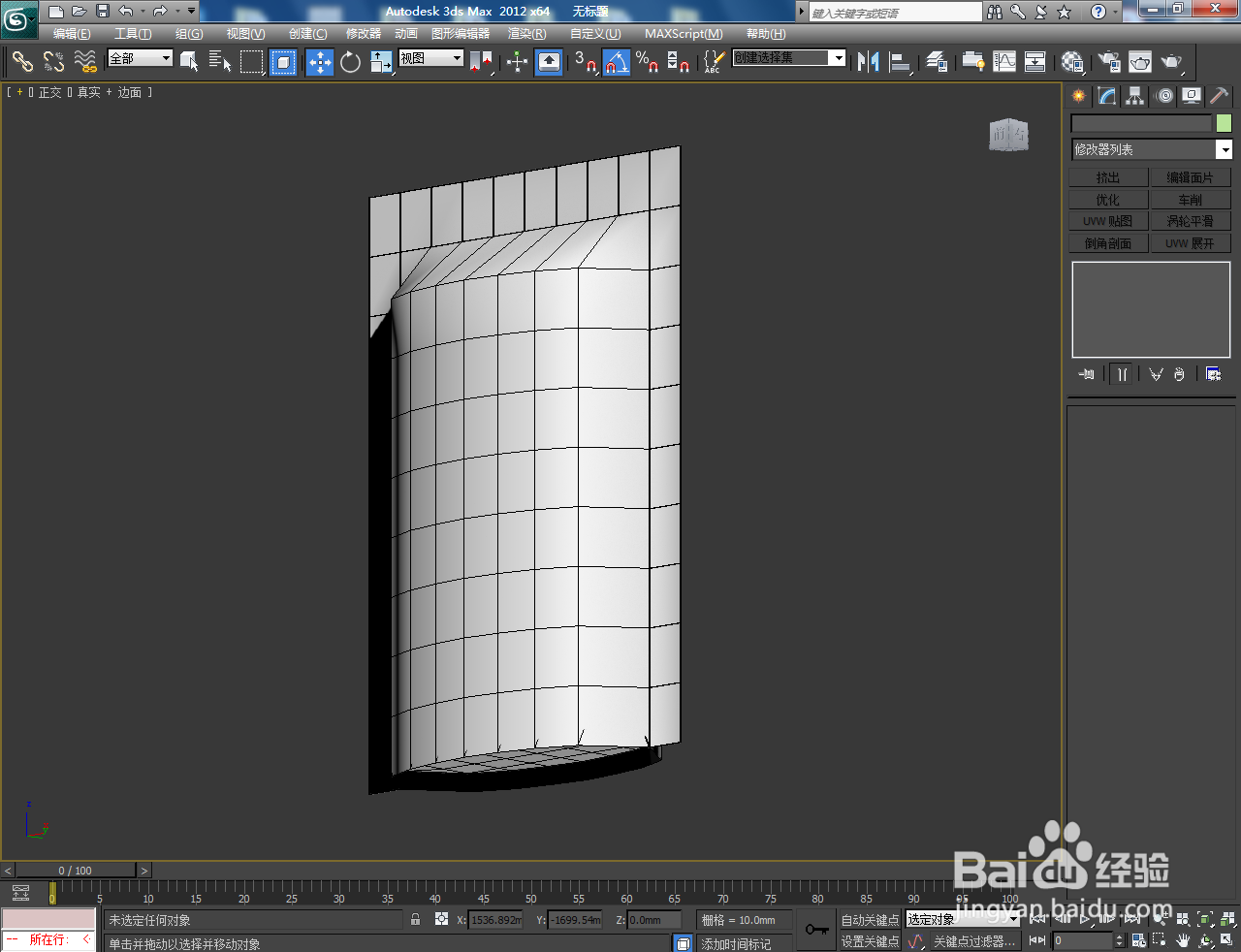Choose Rectangular Selection Region tool
The height and width of the screenshot is (952, 1241).
(252, 62)
